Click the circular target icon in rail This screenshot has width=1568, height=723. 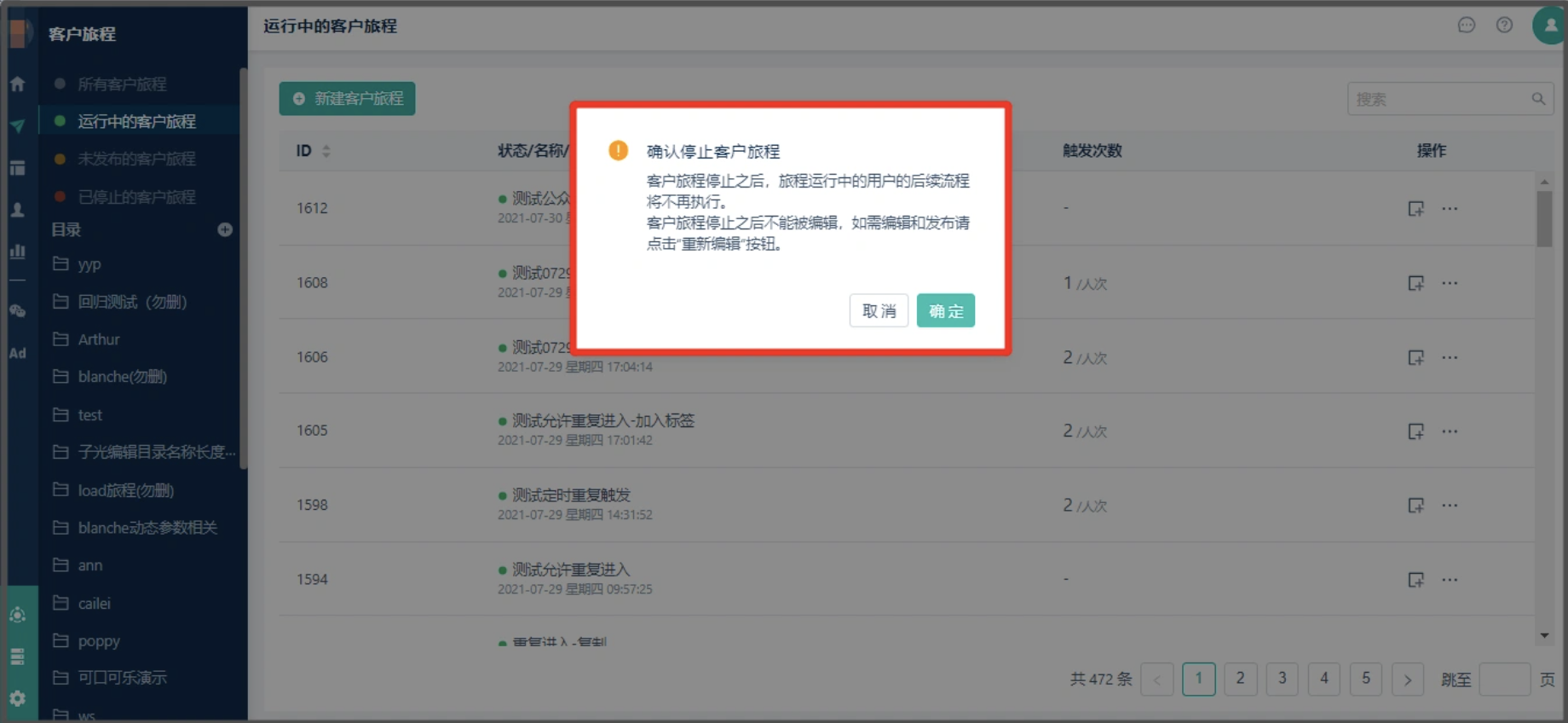tap(17, 615)
